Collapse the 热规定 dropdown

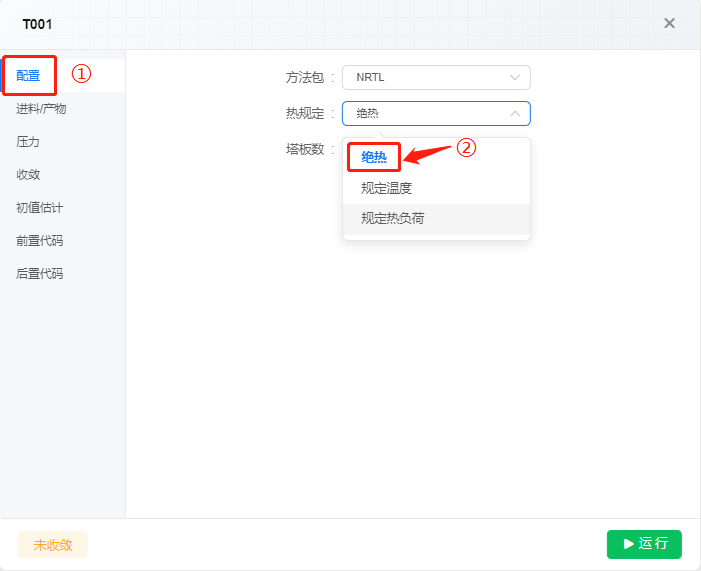pos(436,114)
